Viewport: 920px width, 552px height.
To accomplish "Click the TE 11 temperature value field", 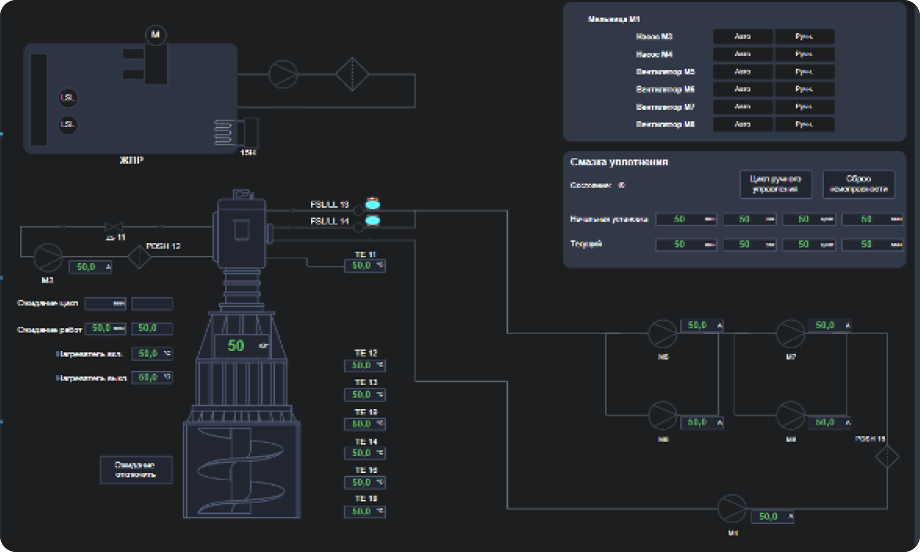I will click(x=365, y=266).
